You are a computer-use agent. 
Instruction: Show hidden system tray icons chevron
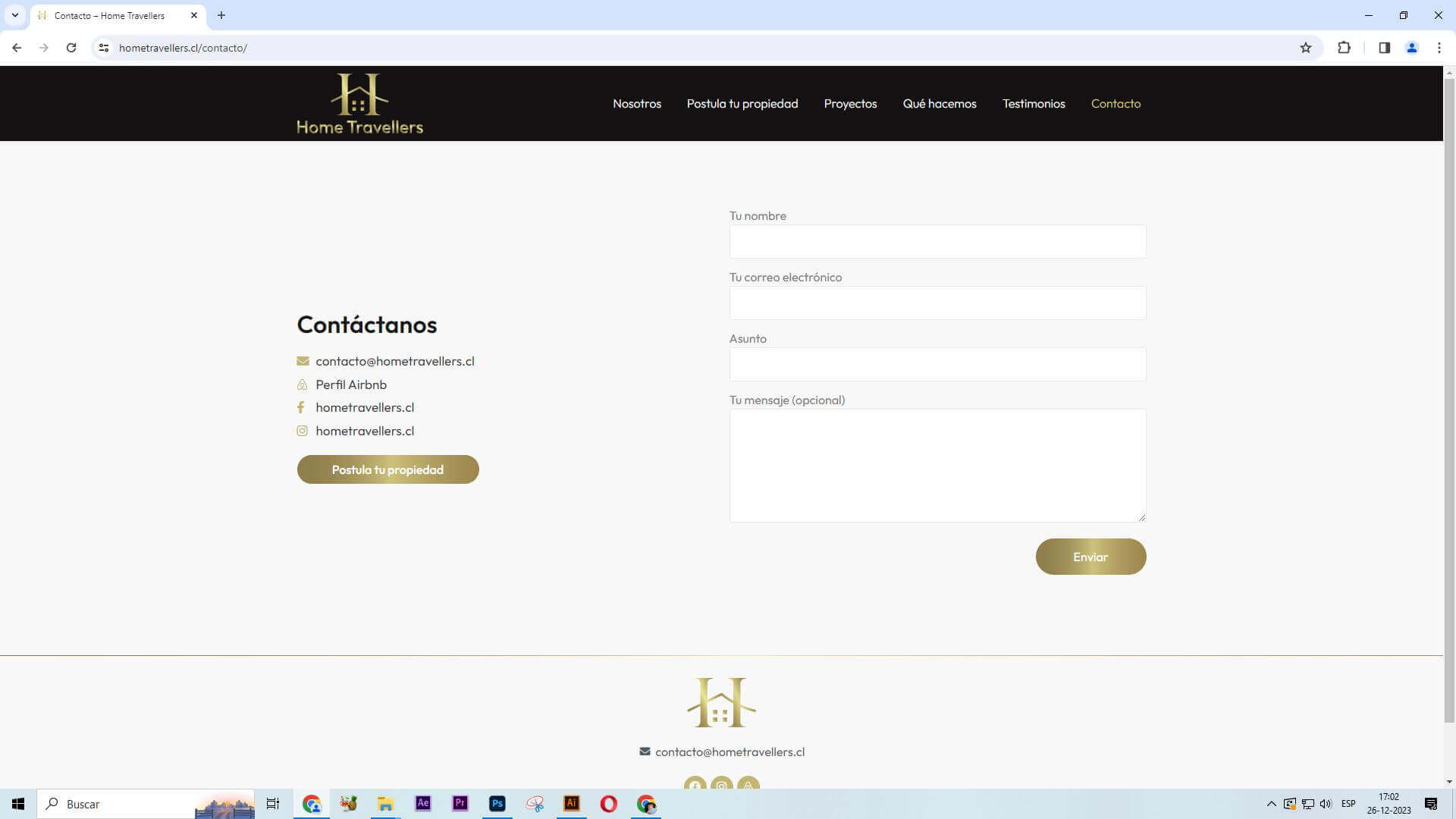(x=1271, y=804)
